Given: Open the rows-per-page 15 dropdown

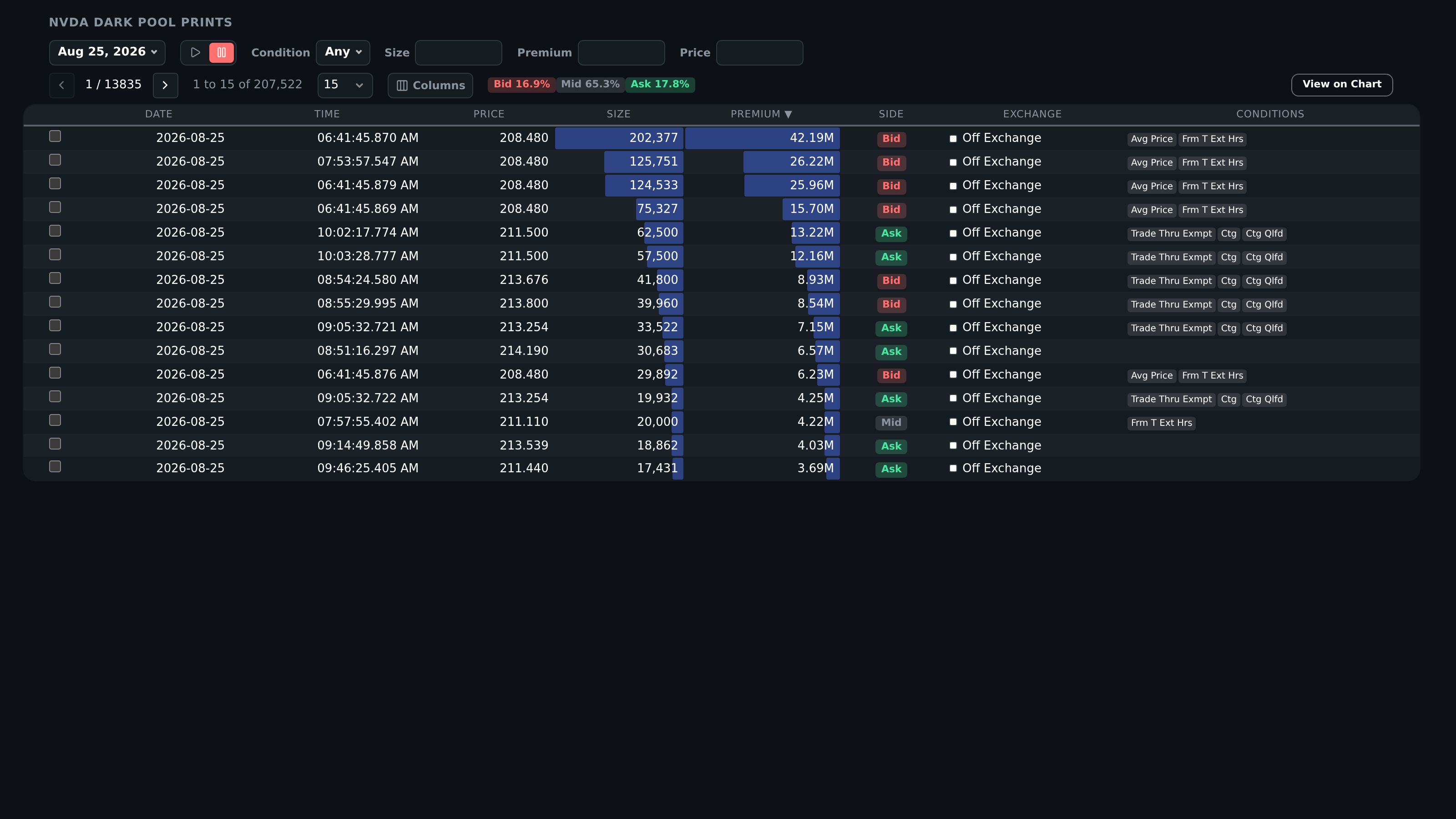Looking at the screenshot, I should (x=345, y=86).
